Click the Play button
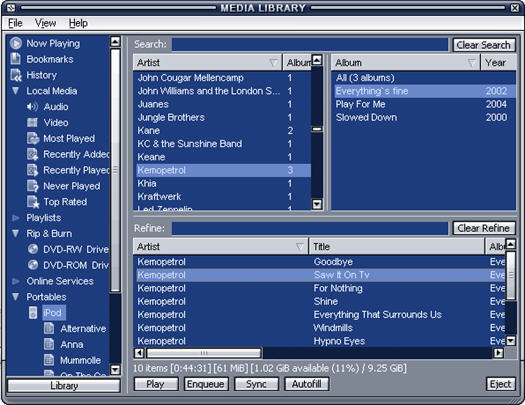The height and width of the screenshot is (405, 525). (156, 384)
